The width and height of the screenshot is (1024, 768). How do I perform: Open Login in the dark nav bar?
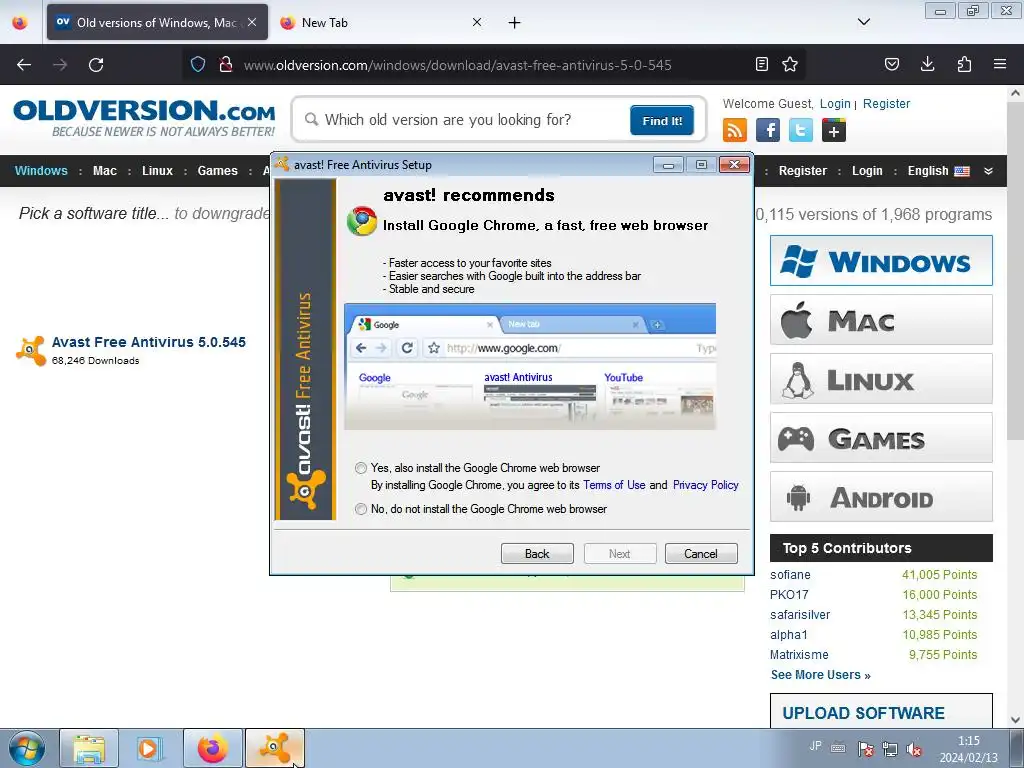coord(867,170)
